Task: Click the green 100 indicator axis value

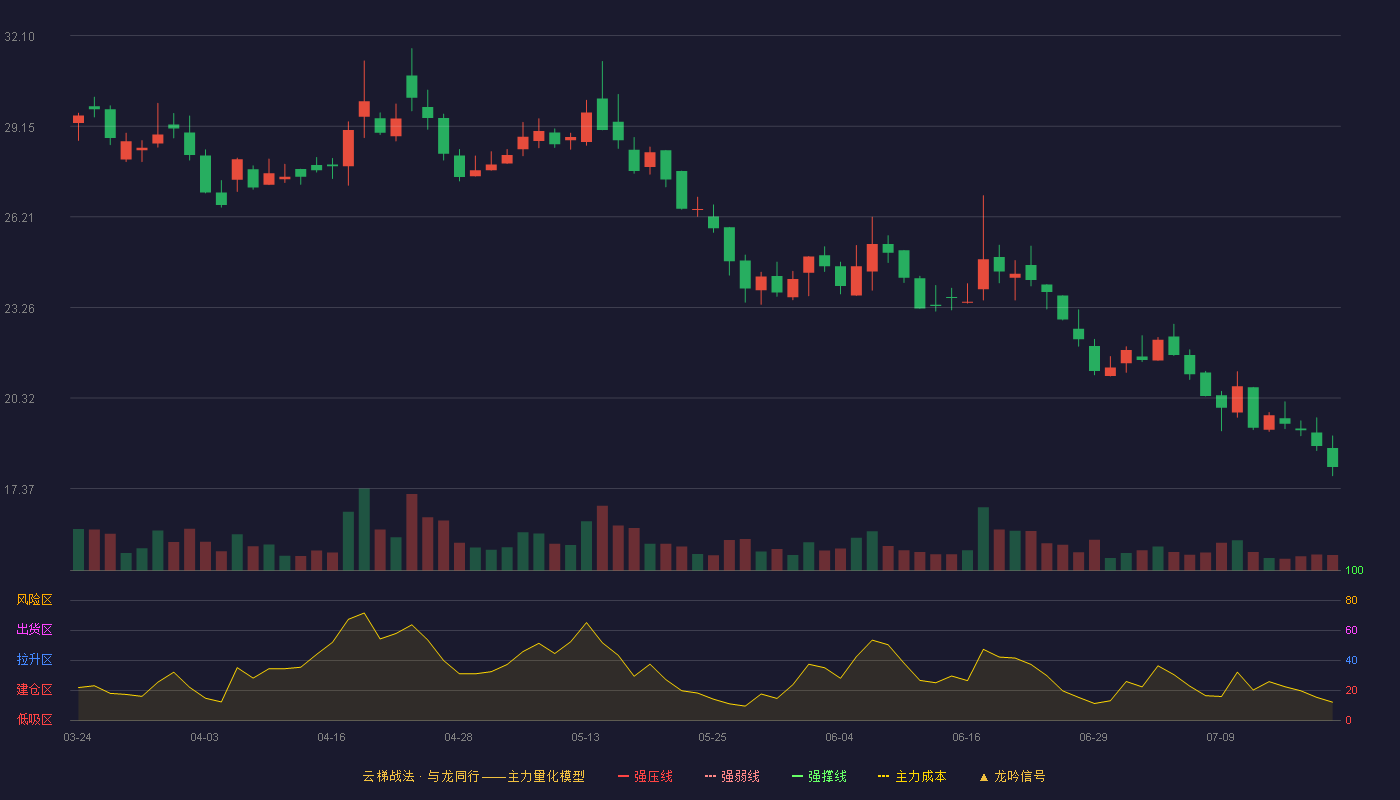Action: click(x=1354, y=570)
